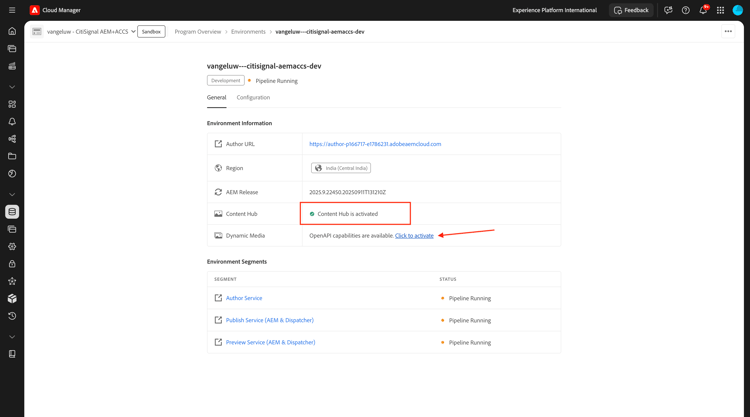Open the pie-clock activity icon in the sidebar

[12, 174]
